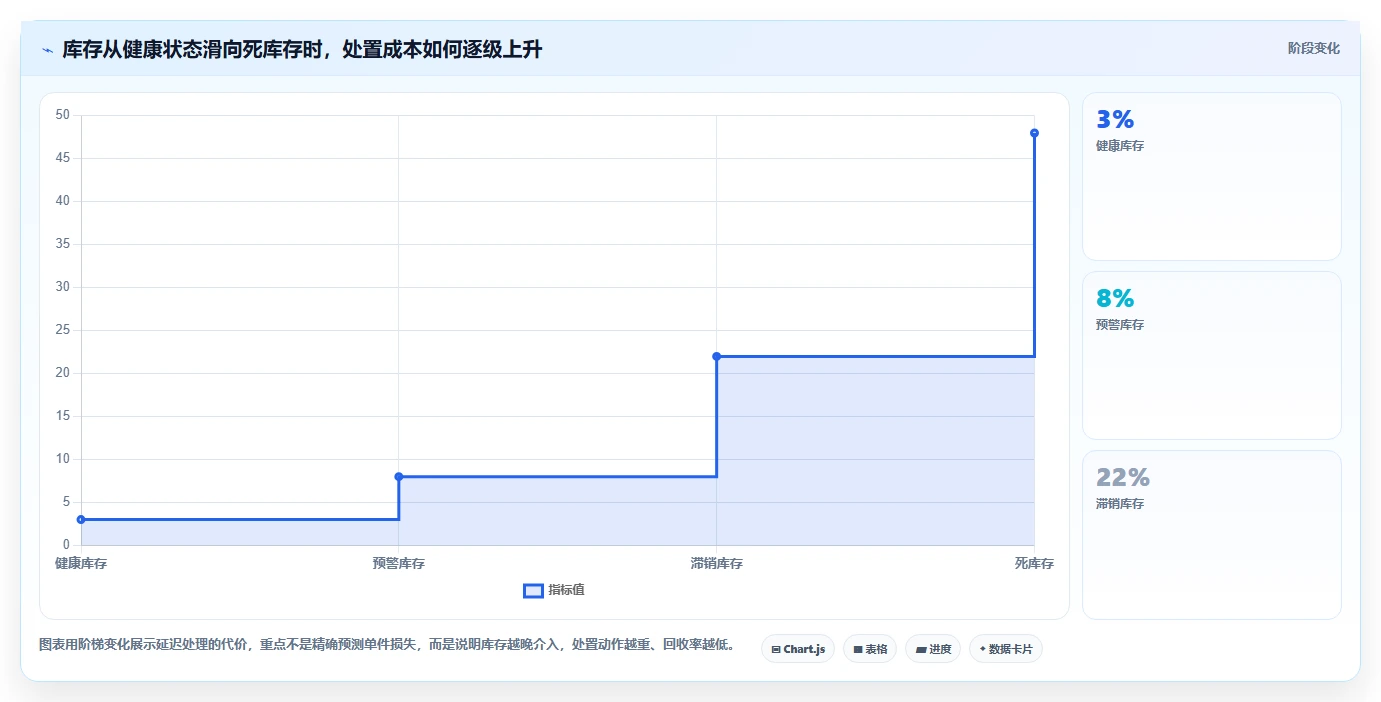Select the 数据卡片 tag
This screenshot has width=1381, height=702.
coord(1006,649)
